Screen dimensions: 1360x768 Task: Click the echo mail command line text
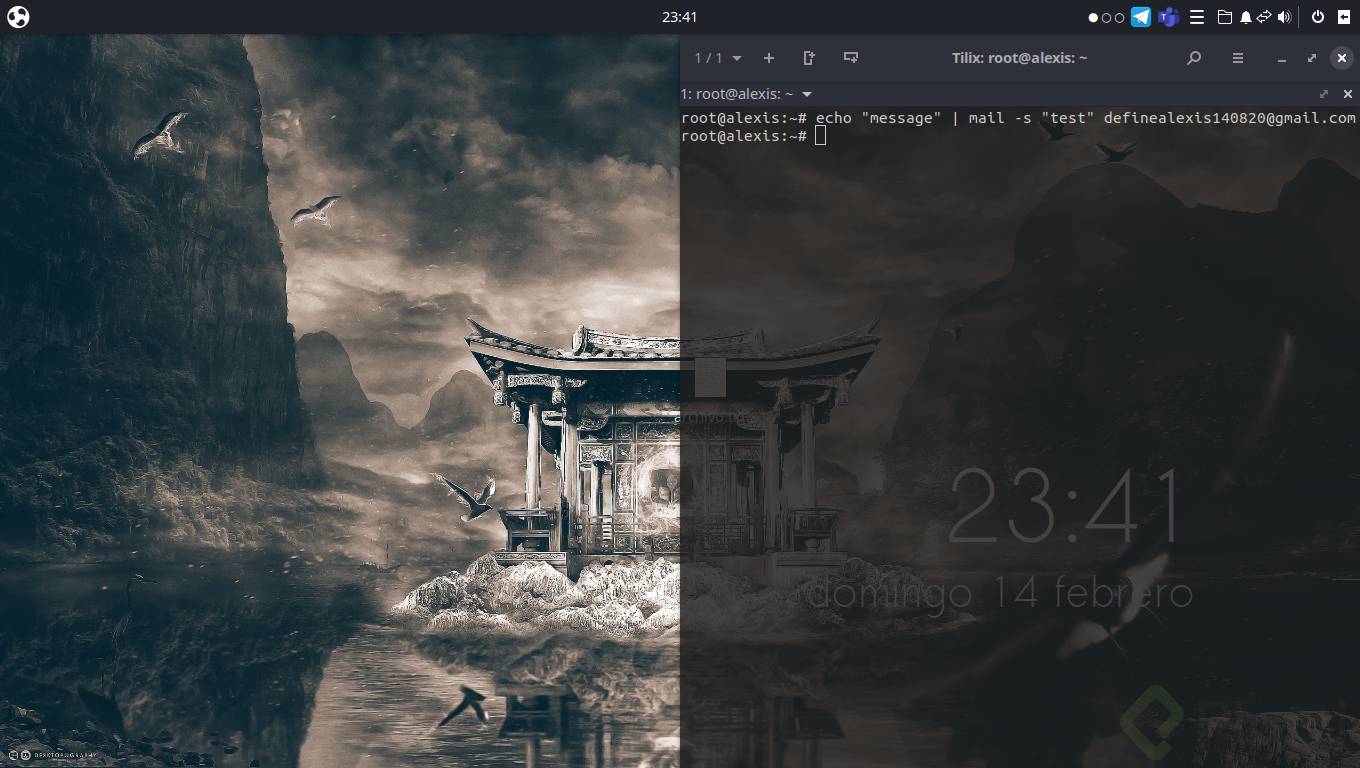tap(1085, 118)
